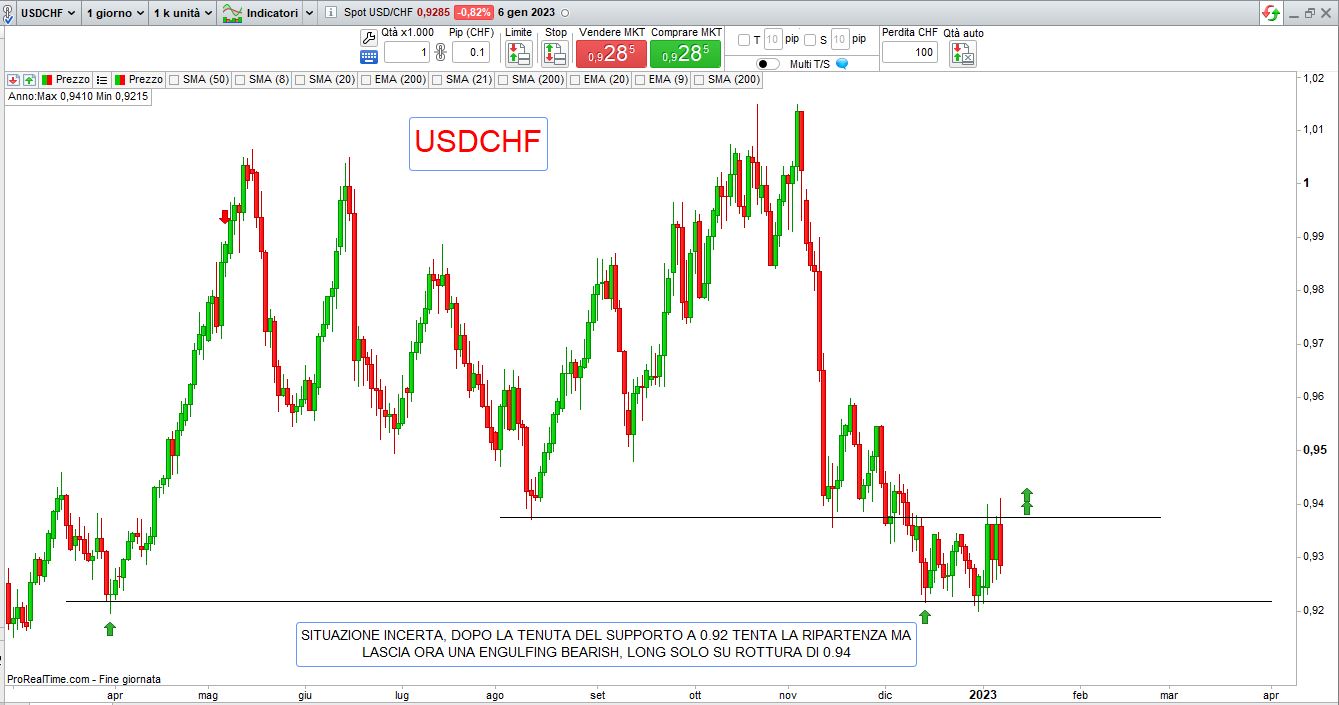1339x705 pixels.
Task: Place a Limite order icon
Action: click(x=519, y=54)
